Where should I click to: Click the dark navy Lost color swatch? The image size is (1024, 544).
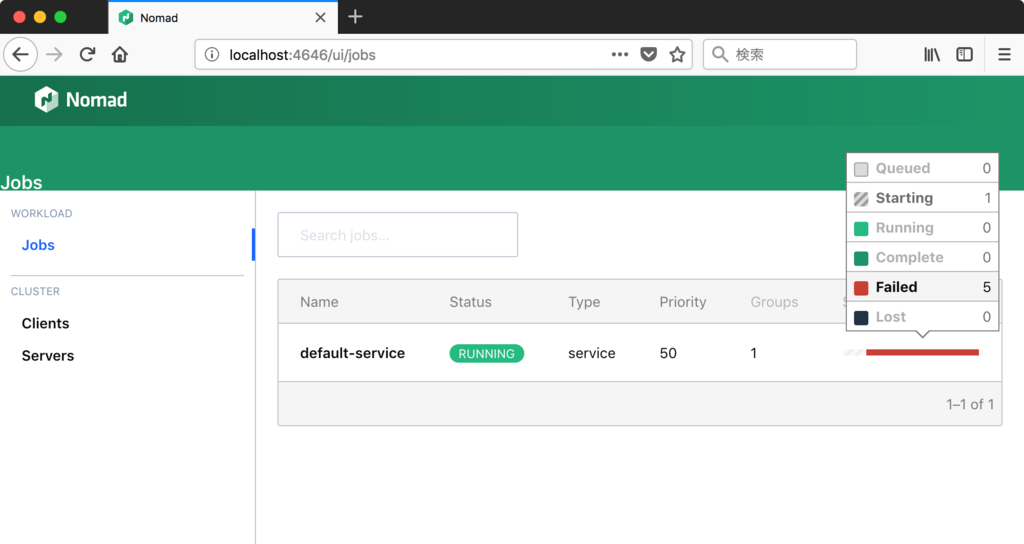coord(861,318)
